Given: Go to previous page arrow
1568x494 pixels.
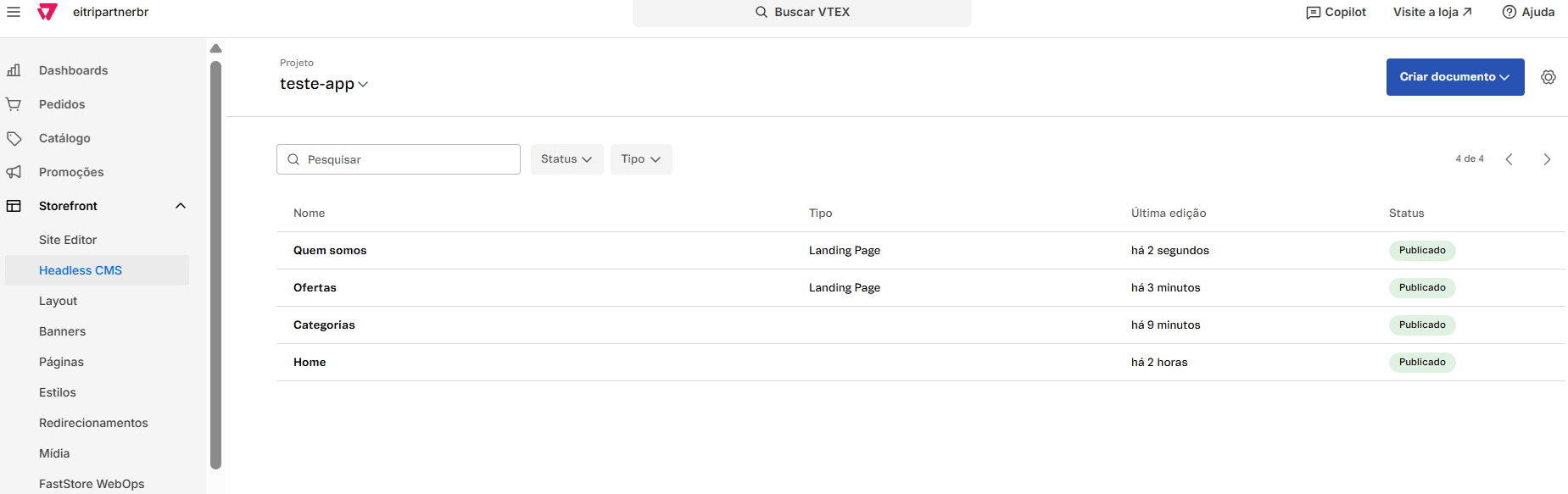Looking at the screenshot, I should click(1509, 159).
